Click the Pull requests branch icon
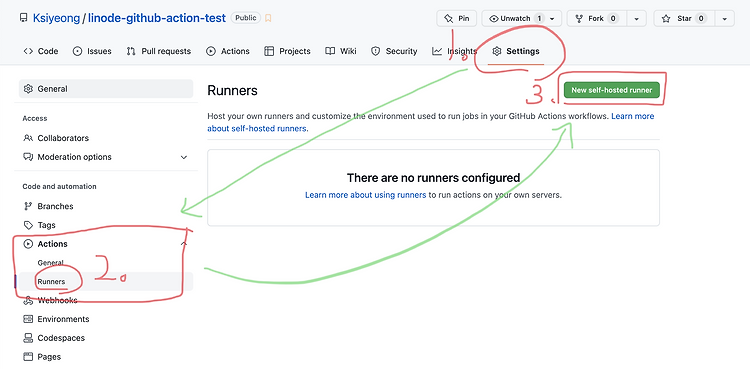This screenshot has width=750, height=369. click(x=131, y=51)
